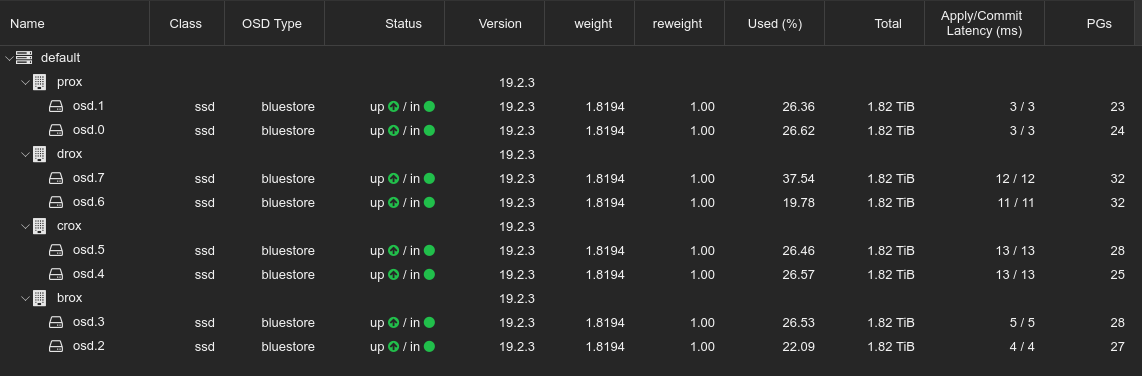This screenshot has height=376, width=1142.
Task: Click the 19.78 used percentage value
Action: pyautogui.click(x=798, y=203)
